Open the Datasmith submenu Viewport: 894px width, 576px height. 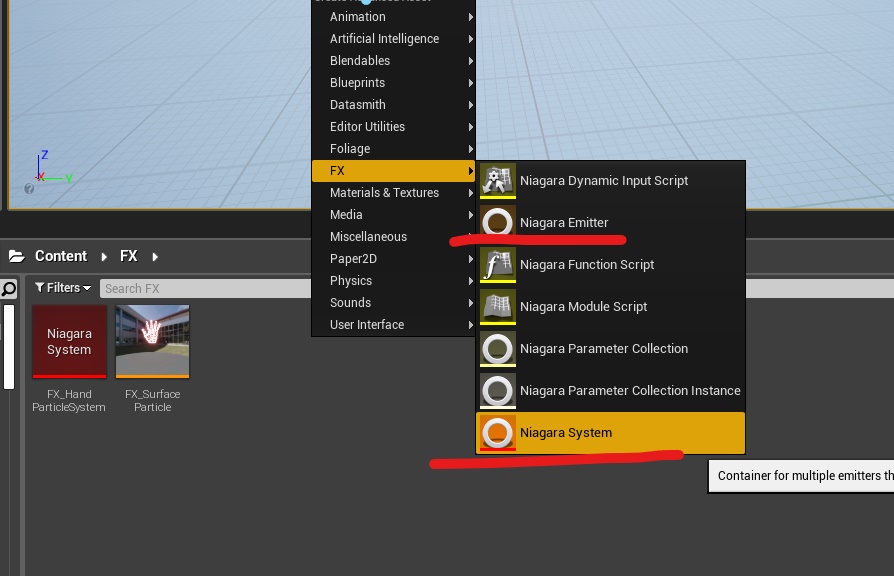[x=393, y=104]
